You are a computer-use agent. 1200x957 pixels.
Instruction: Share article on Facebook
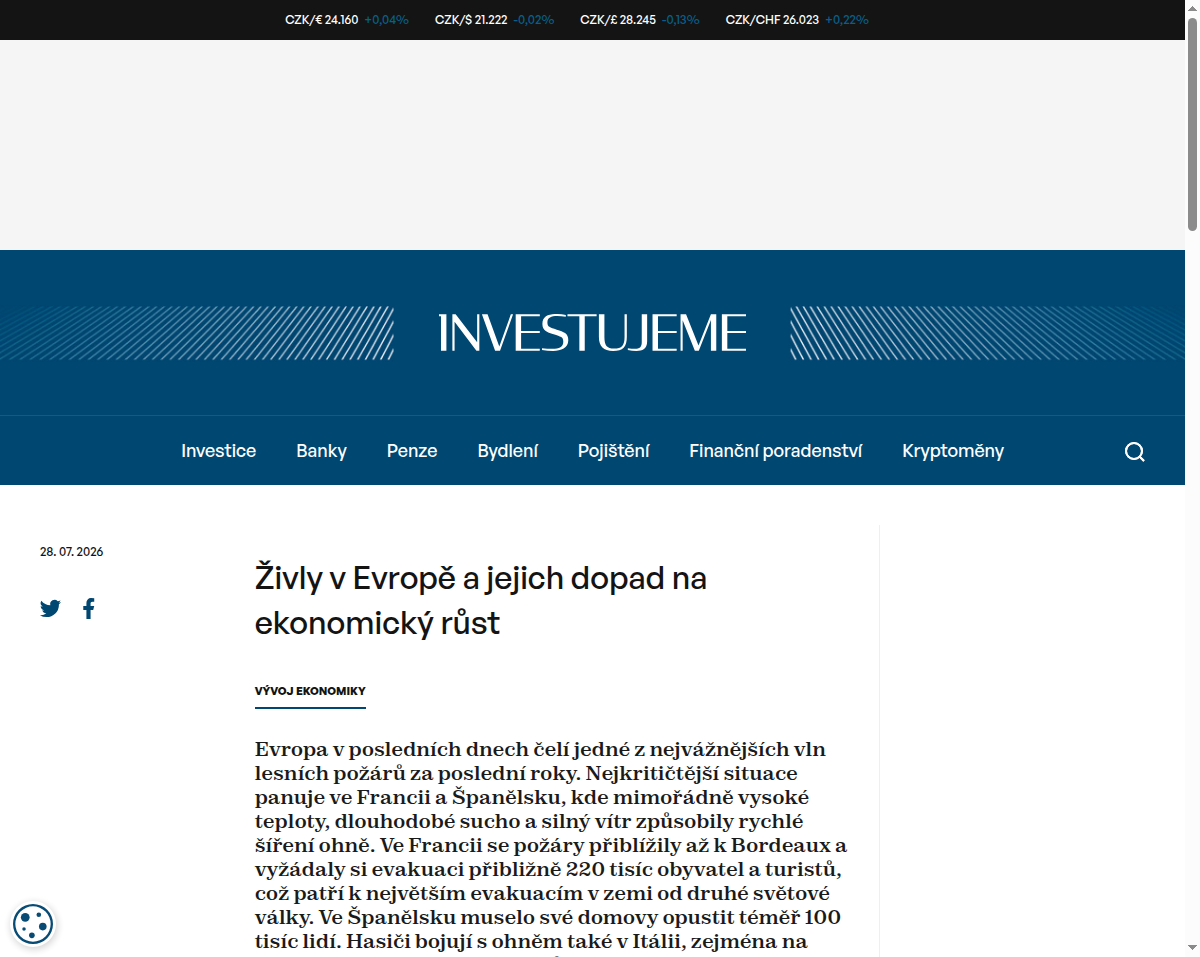(x=89, y=608)
